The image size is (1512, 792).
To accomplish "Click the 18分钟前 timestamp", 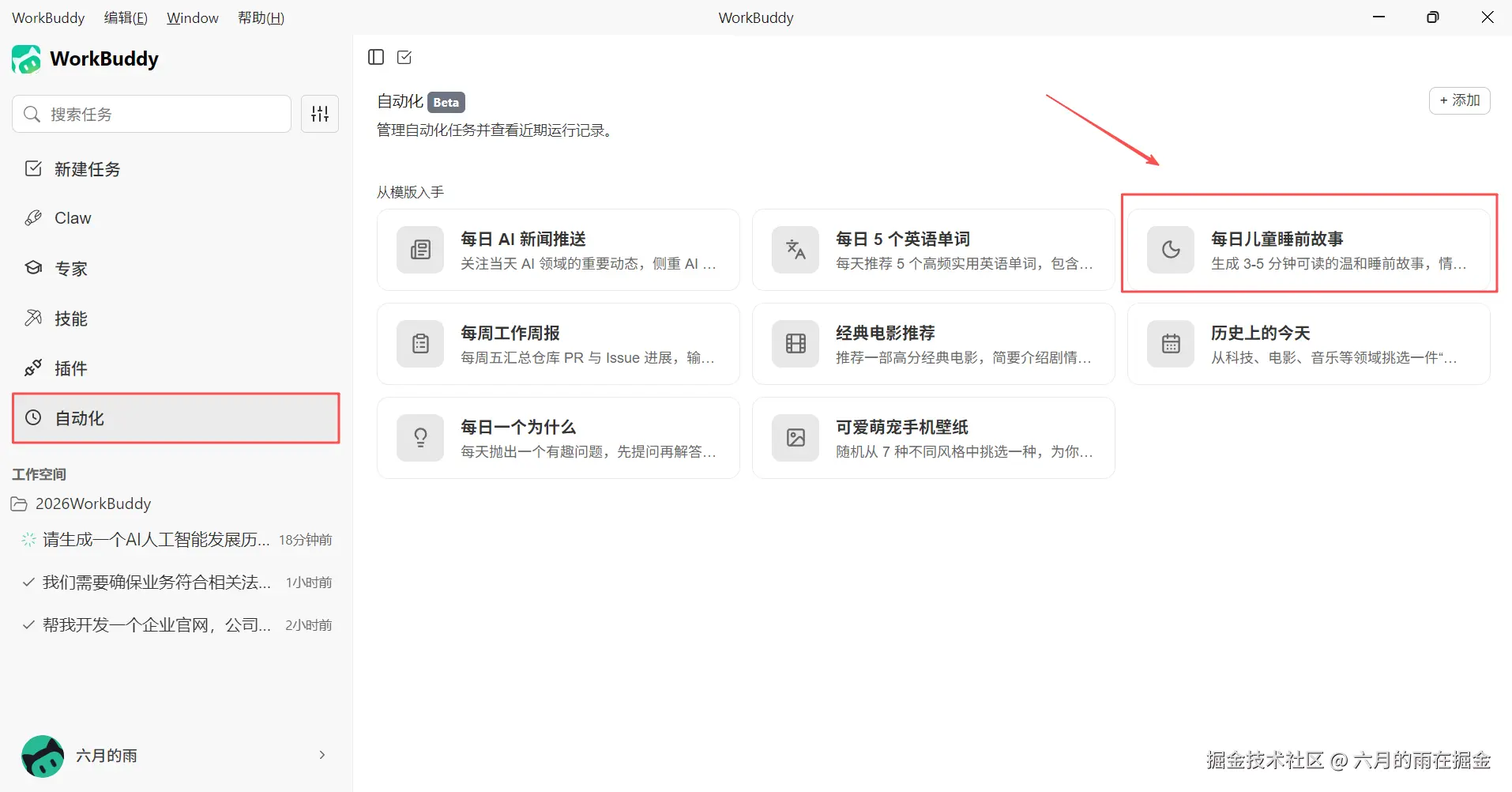I will [306, 540].
